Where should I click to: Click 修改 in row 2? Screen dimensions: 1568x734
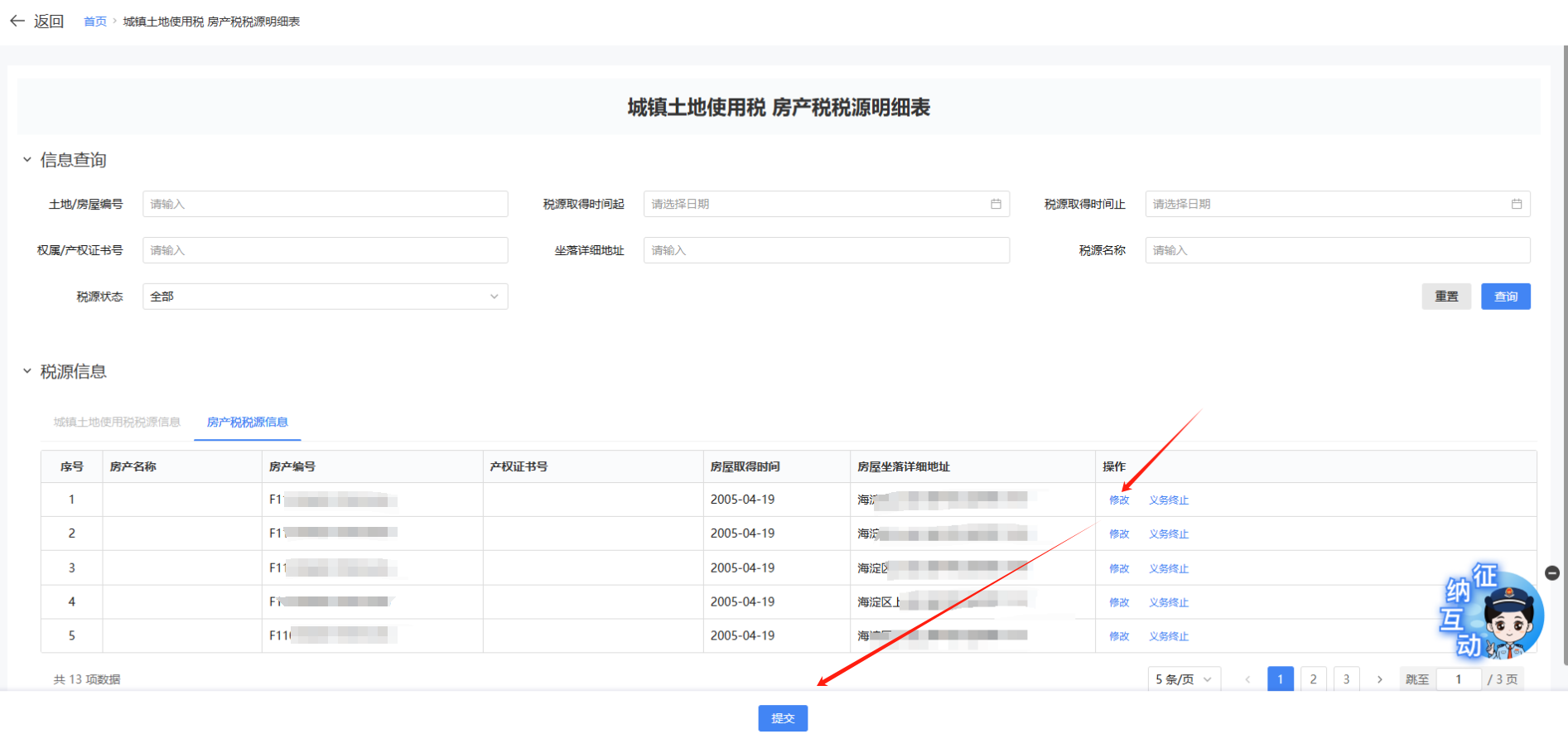1119,534
